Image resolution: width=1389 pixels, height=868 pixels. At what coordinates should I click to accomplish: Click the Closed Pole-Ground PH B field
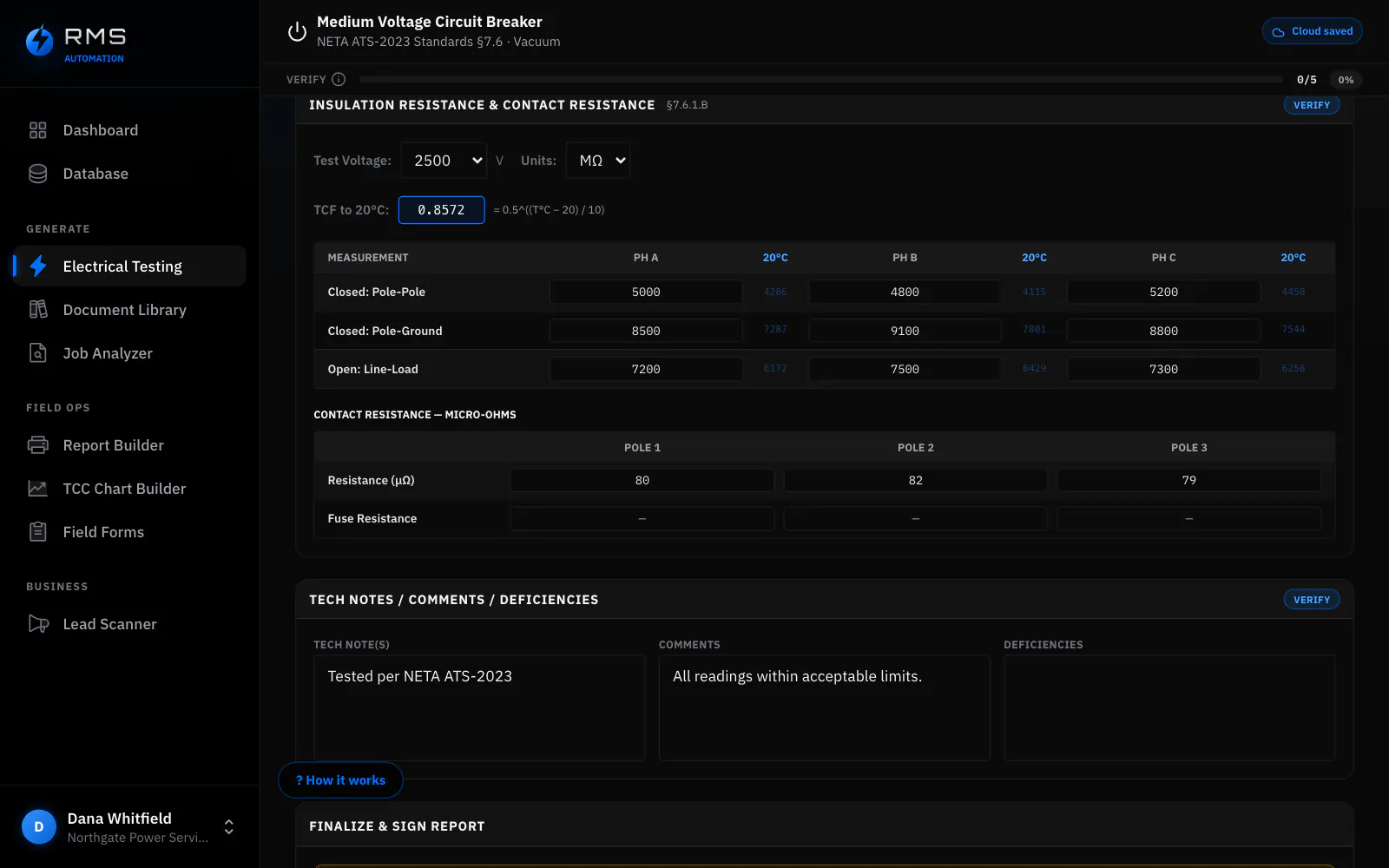click(x=905, y=331)
